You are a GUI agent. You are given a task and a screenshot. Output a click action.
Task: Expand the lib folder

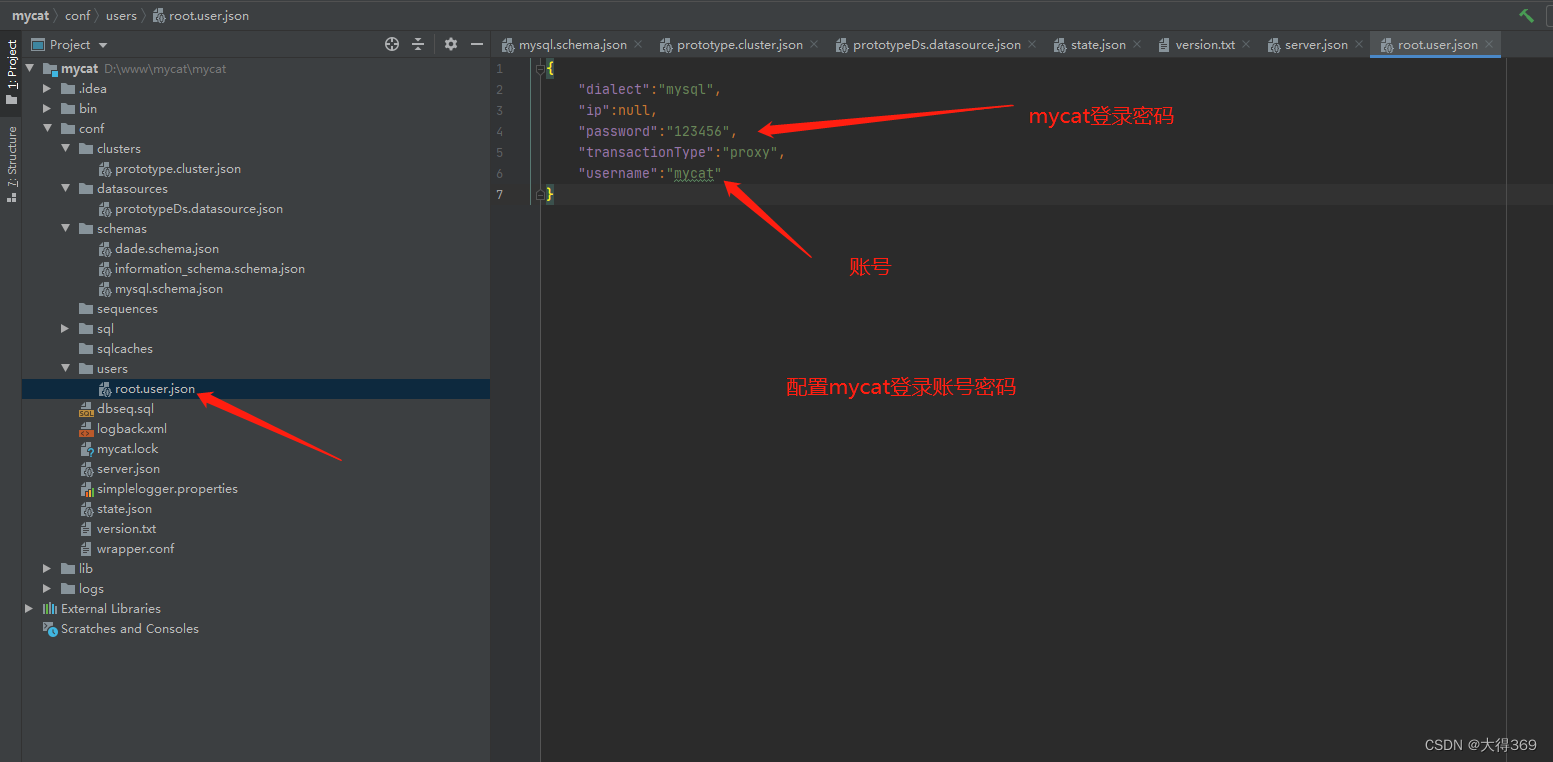pos(47,569)
